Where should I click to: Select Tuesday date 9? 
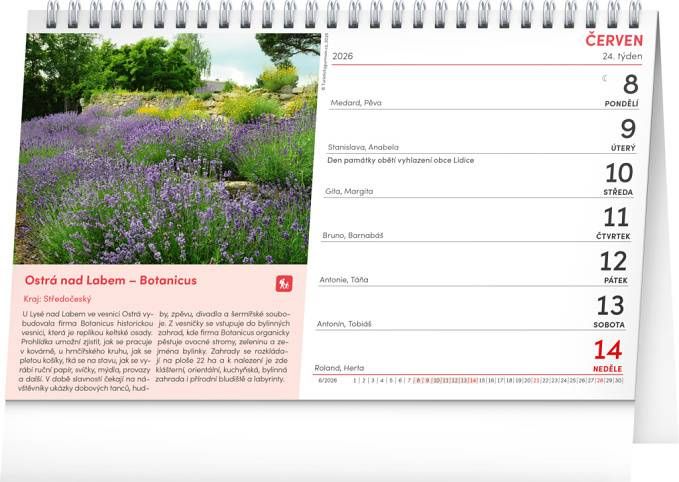(628, 129)
